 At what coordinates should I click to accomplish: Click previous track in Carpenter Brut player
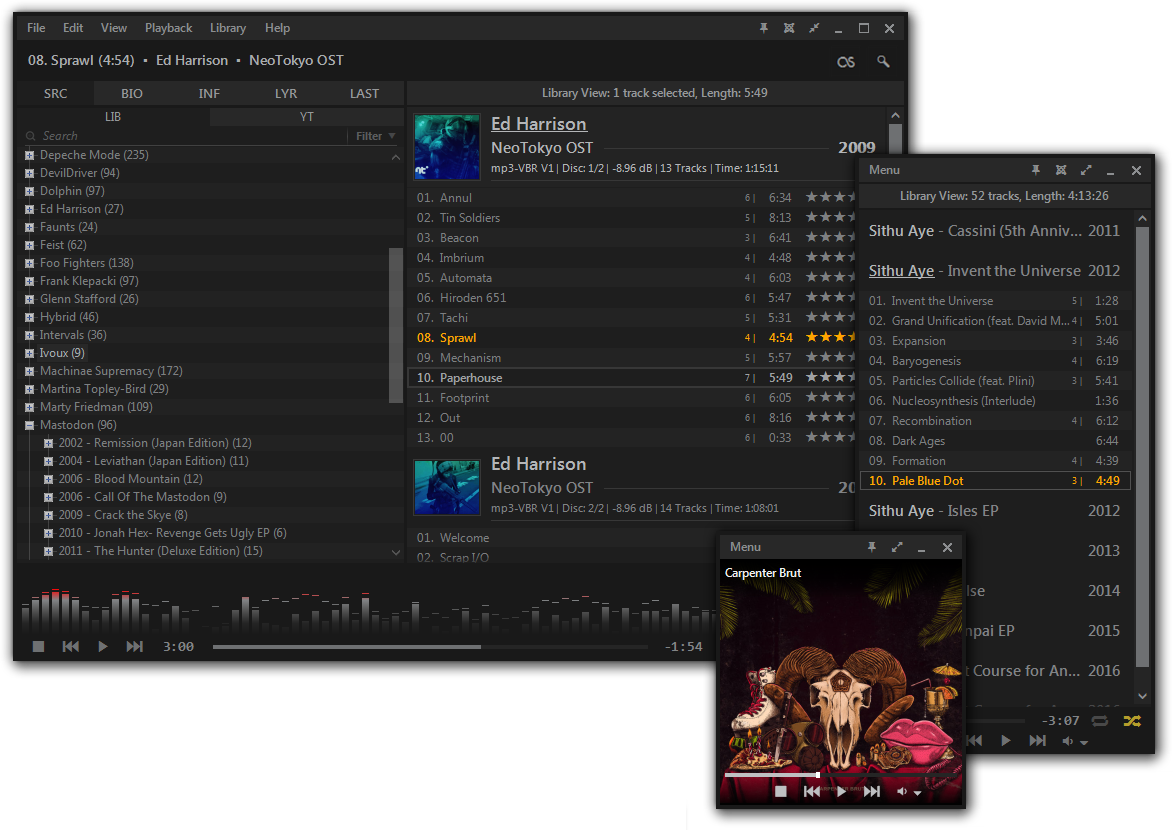tap(812, 791)
